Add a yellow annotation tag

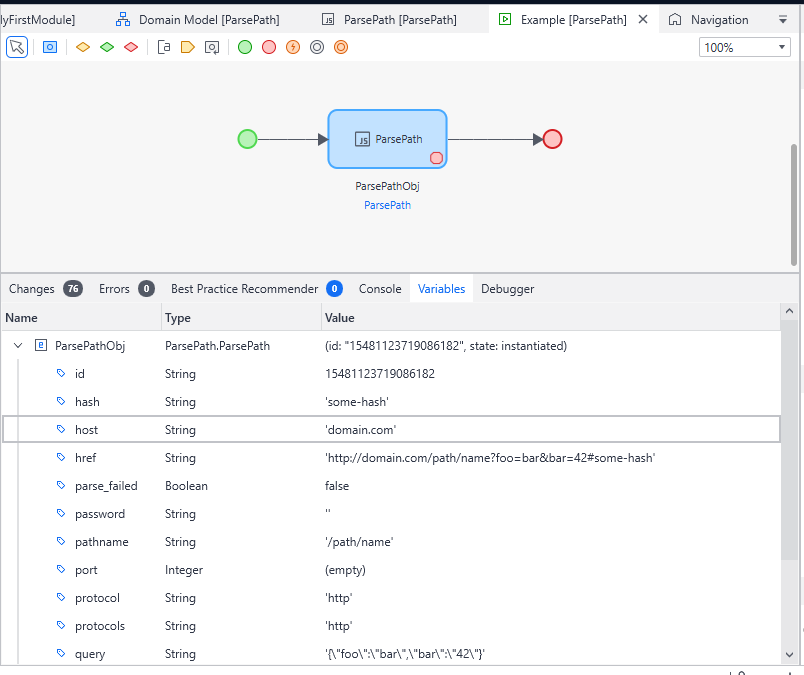(x=188, y=47)
